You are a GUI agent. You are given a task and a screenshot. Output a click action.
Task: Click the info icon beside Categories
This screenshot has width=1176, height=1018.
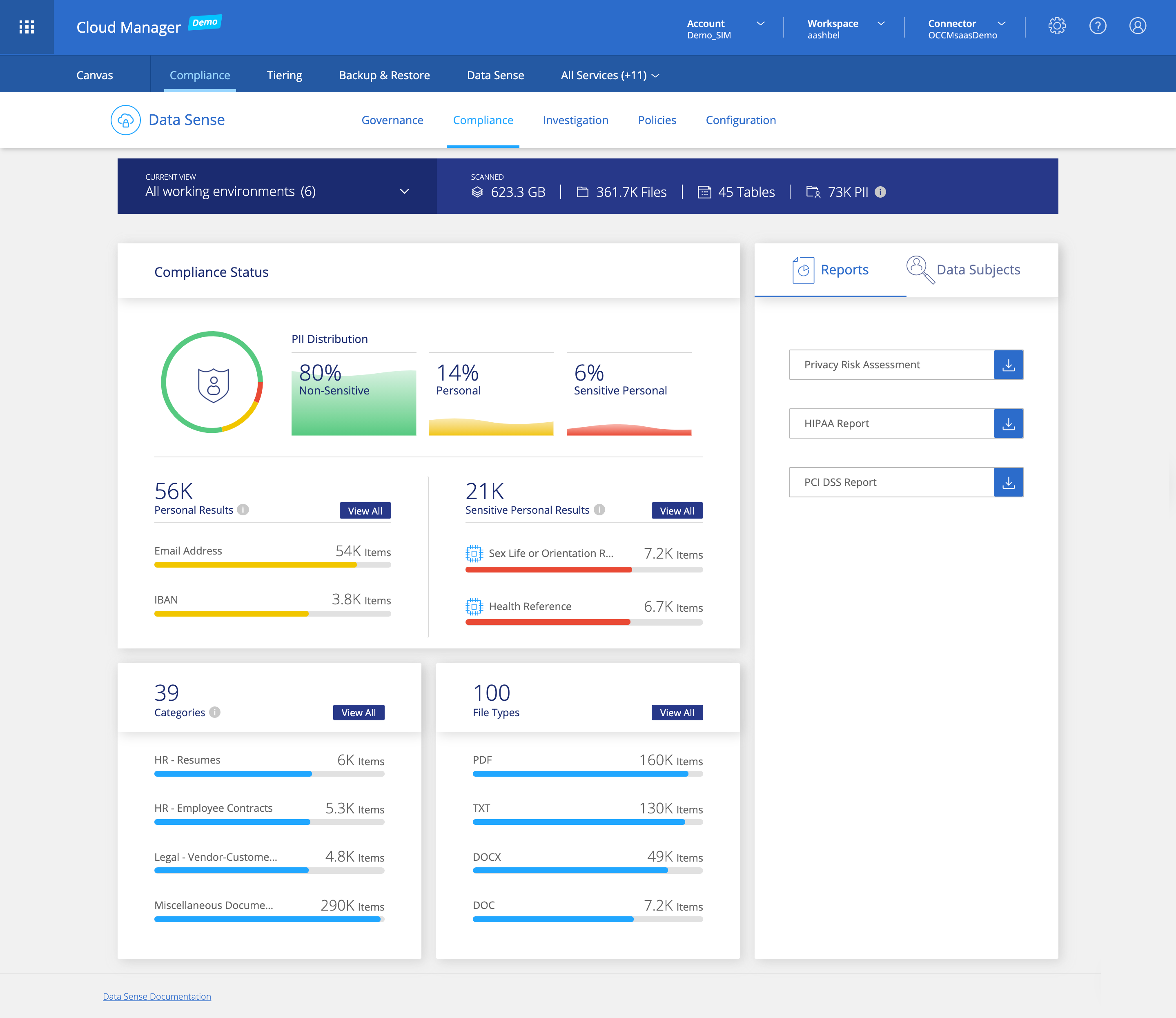tap(215, 713)
